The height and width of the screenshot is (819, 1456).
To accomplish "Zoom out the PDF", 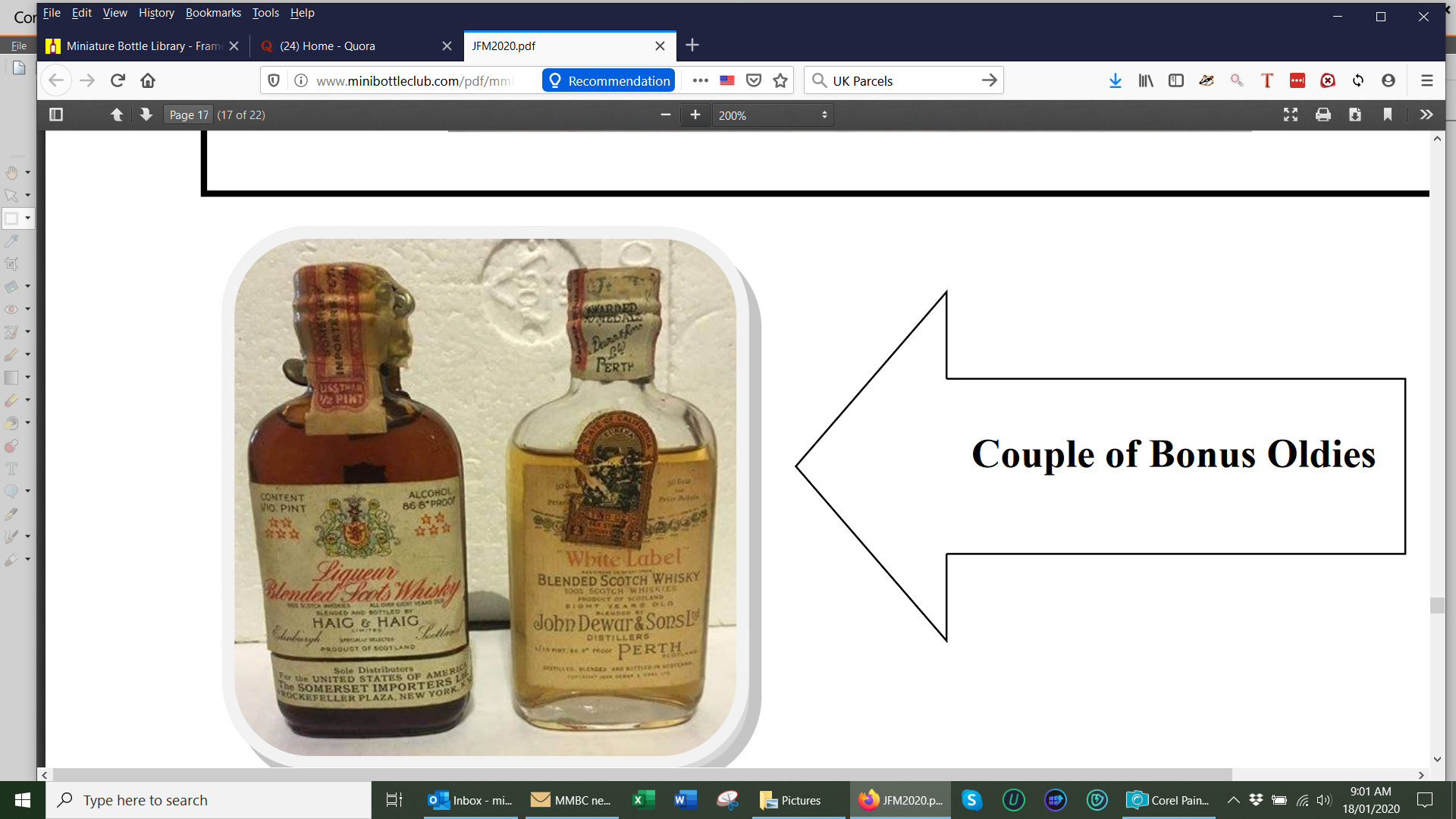I will (x=666, y=115).
